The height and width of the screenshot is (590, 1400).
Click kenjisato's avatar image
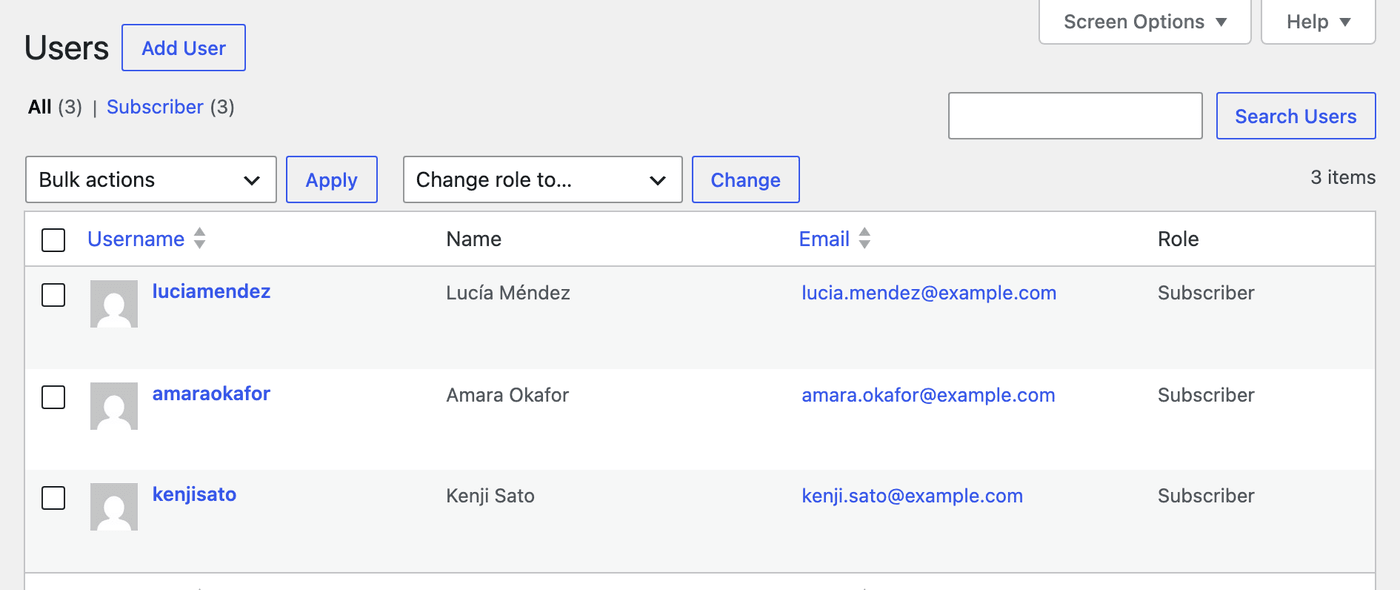pyautogui.click(x=114, y=507)
